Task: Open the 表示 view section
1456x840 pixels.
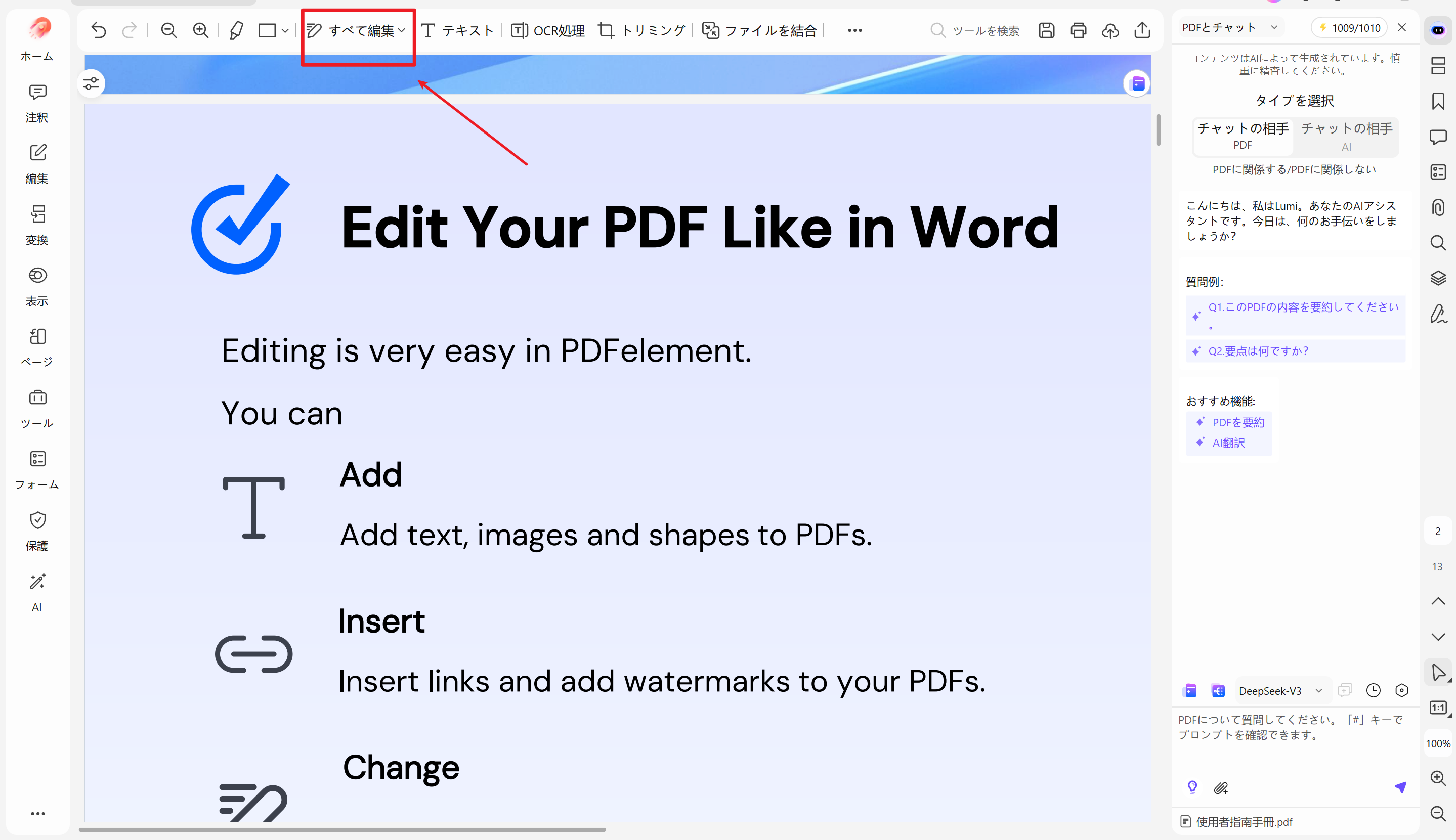Action: click(37, 287)
